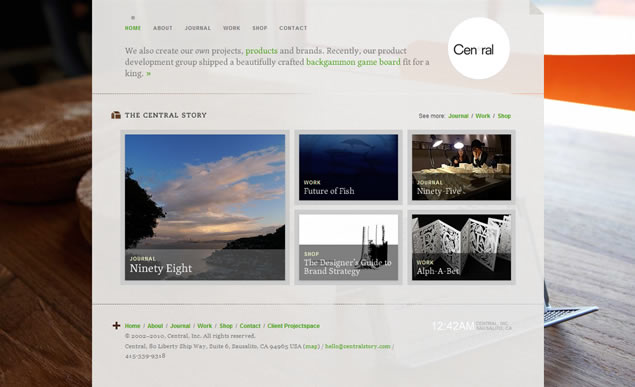Click the phone number 415-339-9318
The image size is (635, 387).
point(145,356)
